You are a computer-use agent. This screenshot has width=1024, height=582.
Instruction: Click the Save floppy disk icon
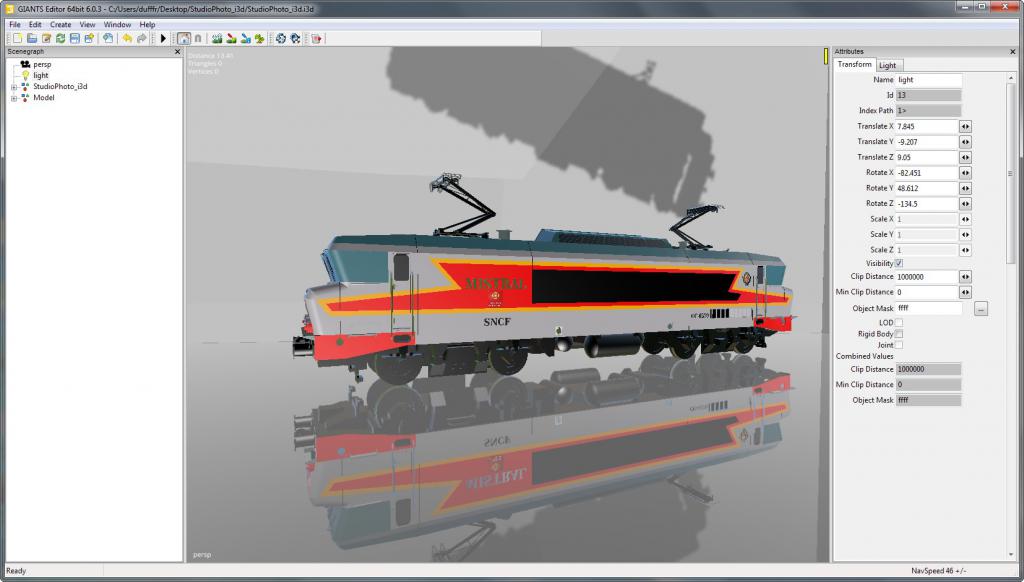pyautogui.click(x=74, y=39)
